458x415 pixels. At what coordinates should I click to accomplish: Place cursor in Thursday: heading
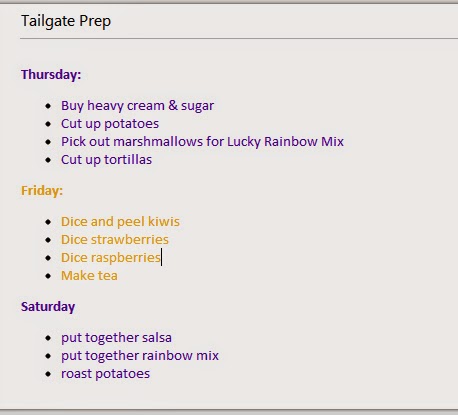click(51, 74)
